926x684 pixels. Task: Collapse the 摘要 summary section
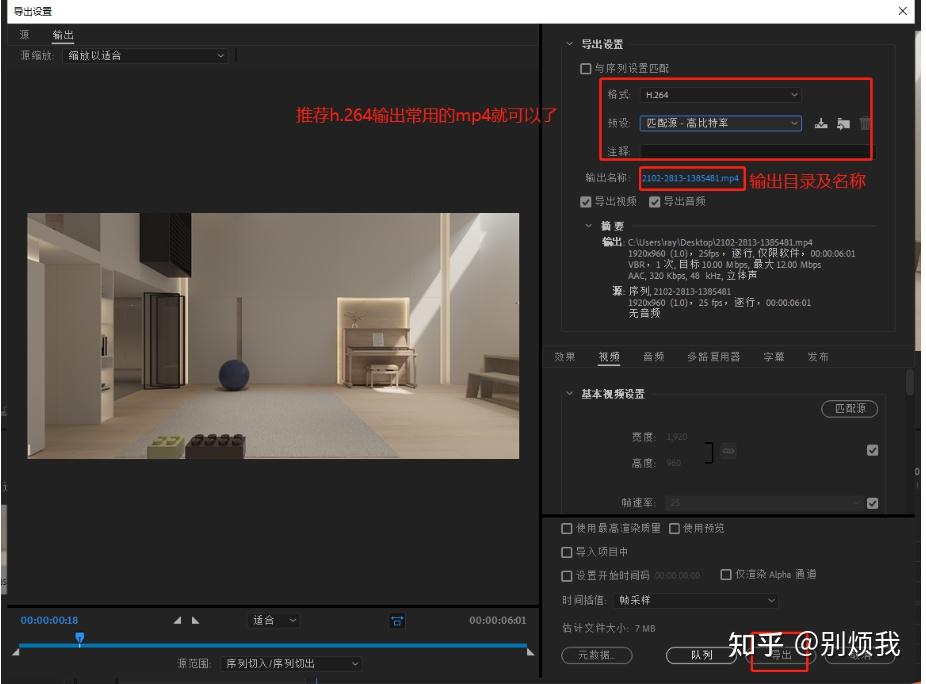588,226
